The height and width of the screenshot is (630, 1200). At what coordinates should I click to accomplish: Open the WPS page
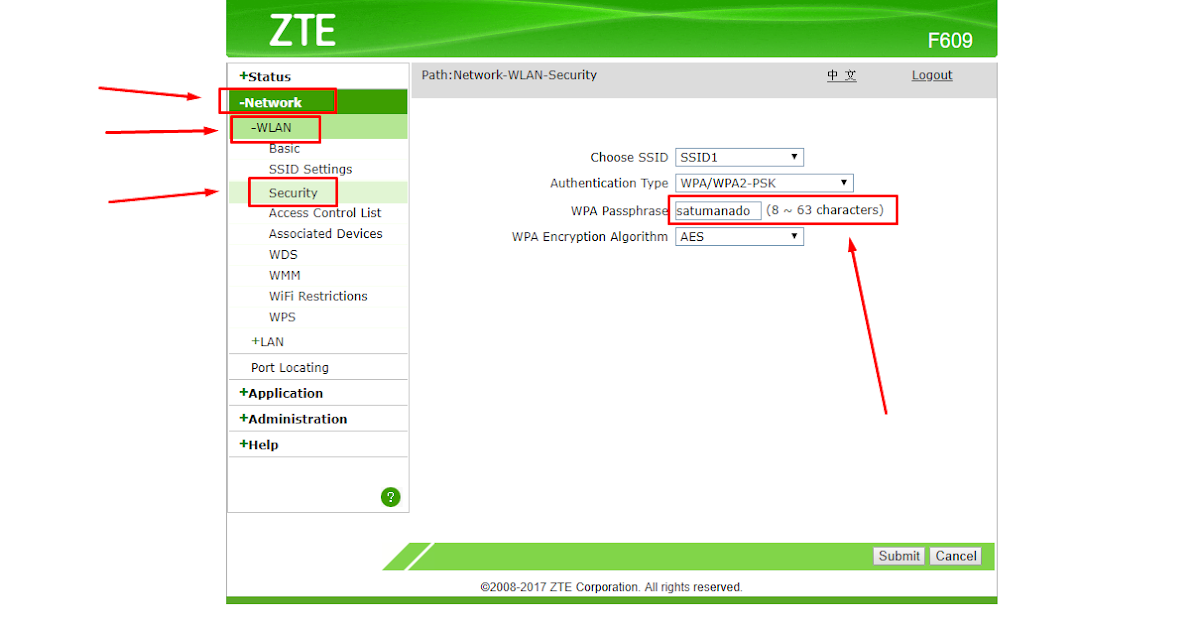coord(282,317)
